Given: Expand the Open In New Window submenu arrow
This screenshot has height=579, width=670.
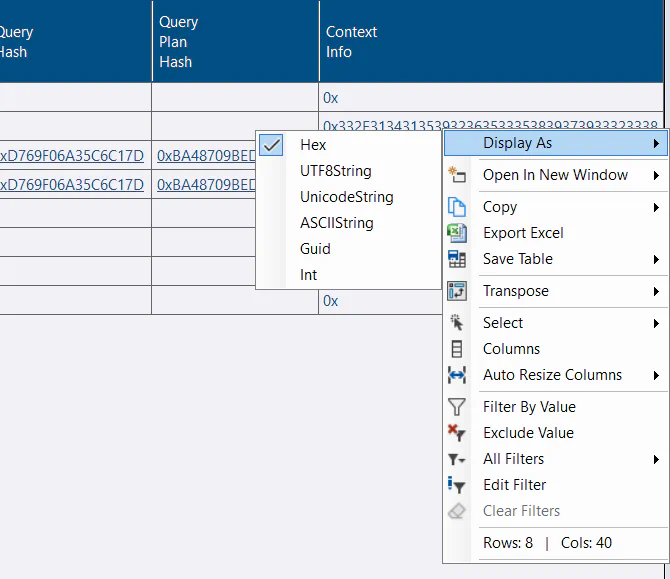Looking at the screenshot, I should click(x=656, y=175).
